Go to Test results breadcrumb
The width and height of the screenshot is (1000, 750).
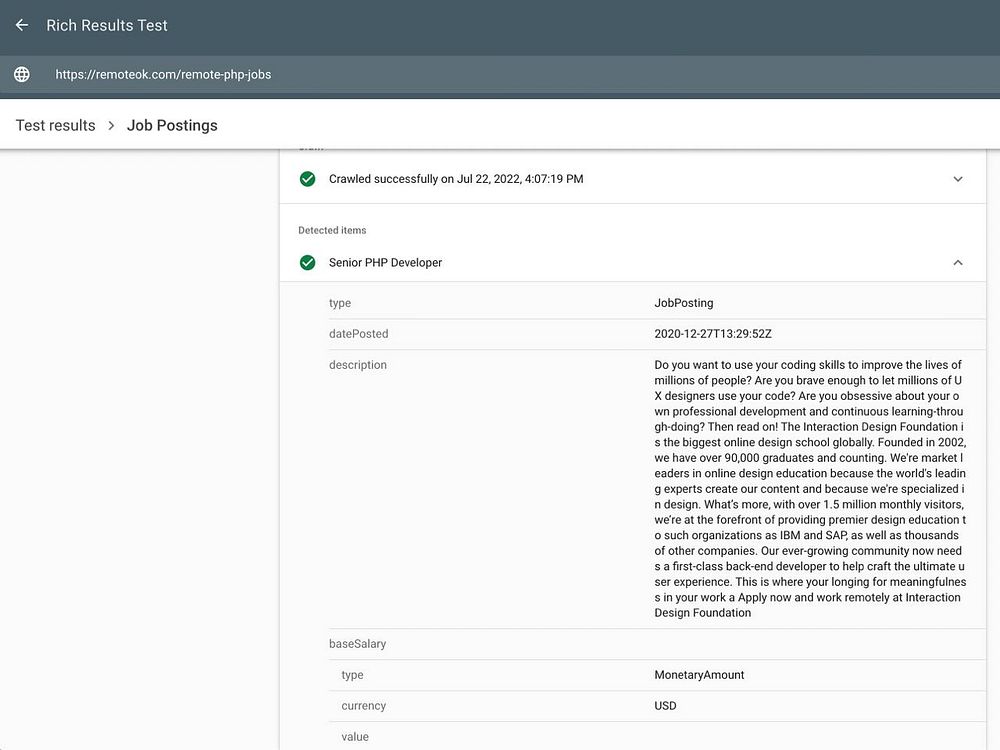pos(55,125)
